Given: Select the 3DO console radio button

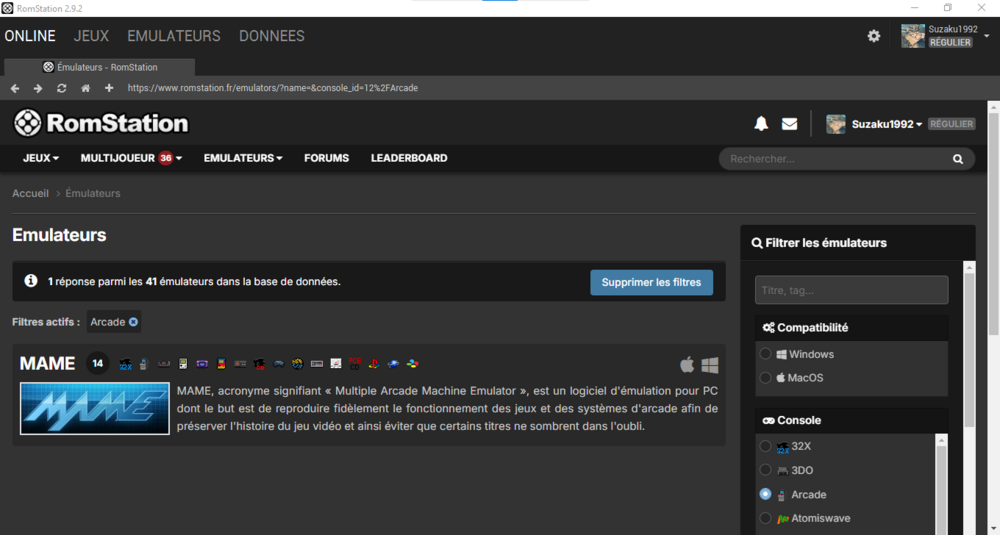Looking at the screenshot, I should (765, 470).
